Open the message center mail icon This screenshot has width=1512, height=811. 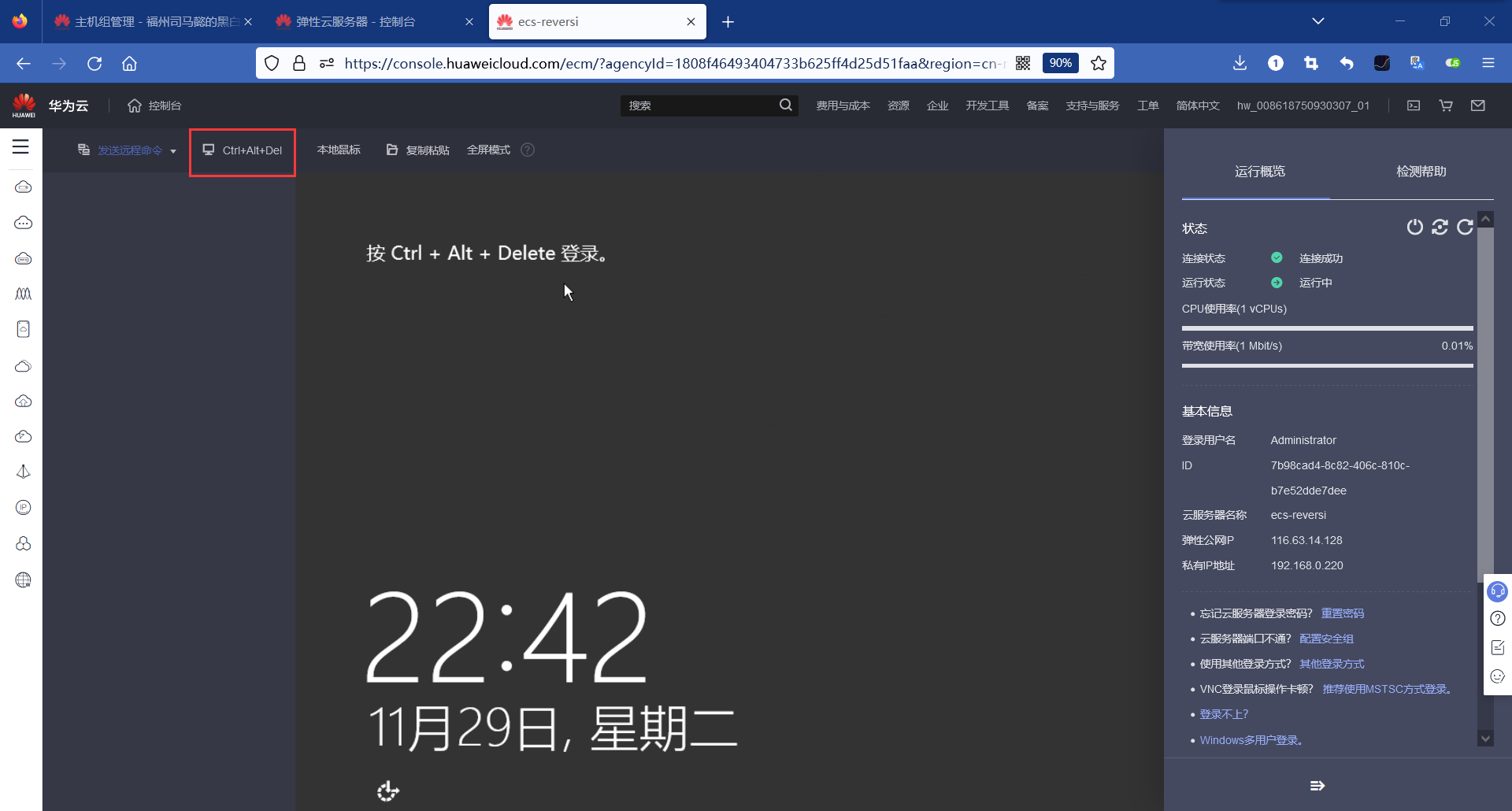[1478, 106]
